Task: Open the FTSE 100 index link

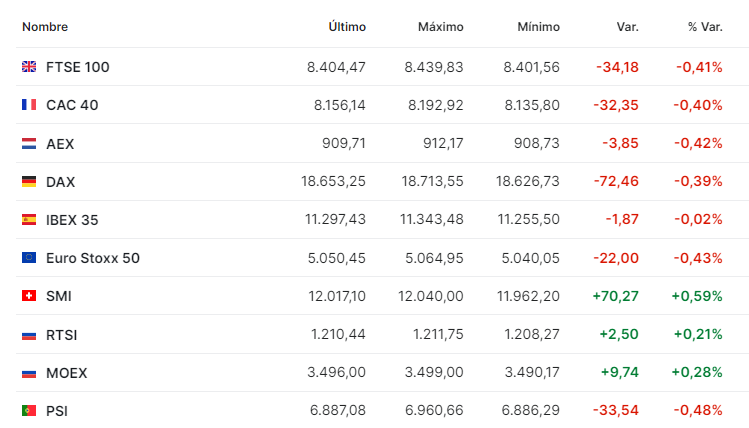Action: 77,67
